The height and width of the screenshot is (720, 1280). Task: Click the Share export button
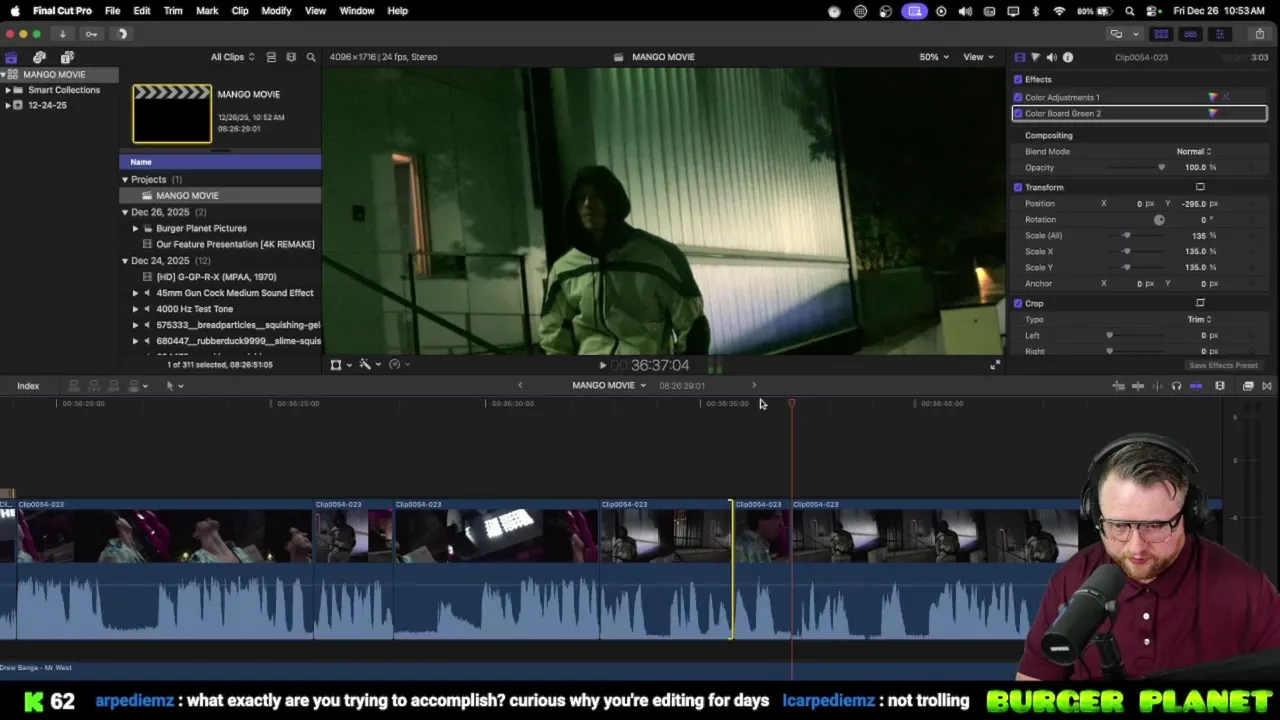(1259, 34)
